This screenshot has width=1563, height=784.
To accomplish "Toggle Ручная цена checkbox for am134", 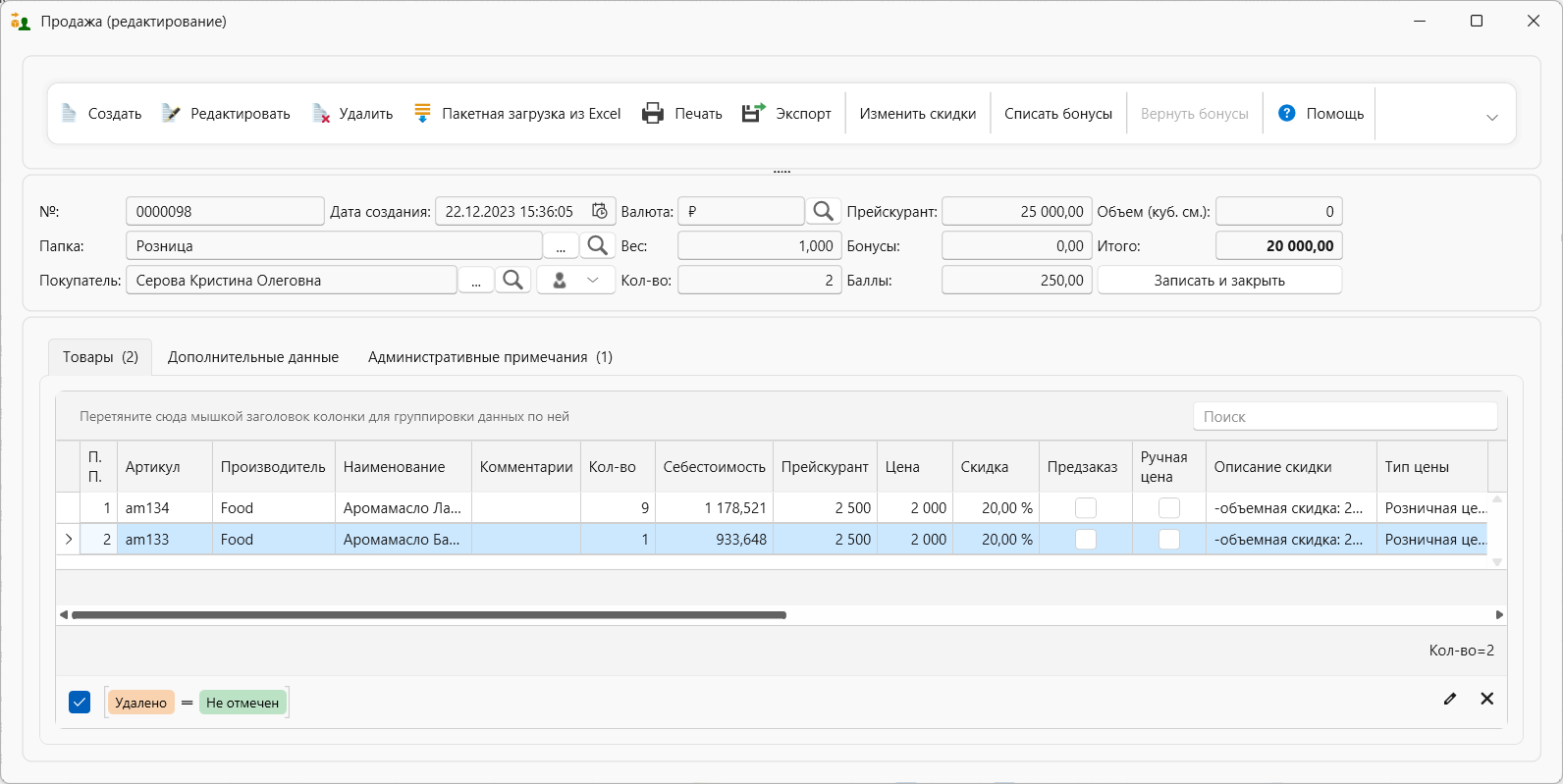I will (x=1169, y=508).
